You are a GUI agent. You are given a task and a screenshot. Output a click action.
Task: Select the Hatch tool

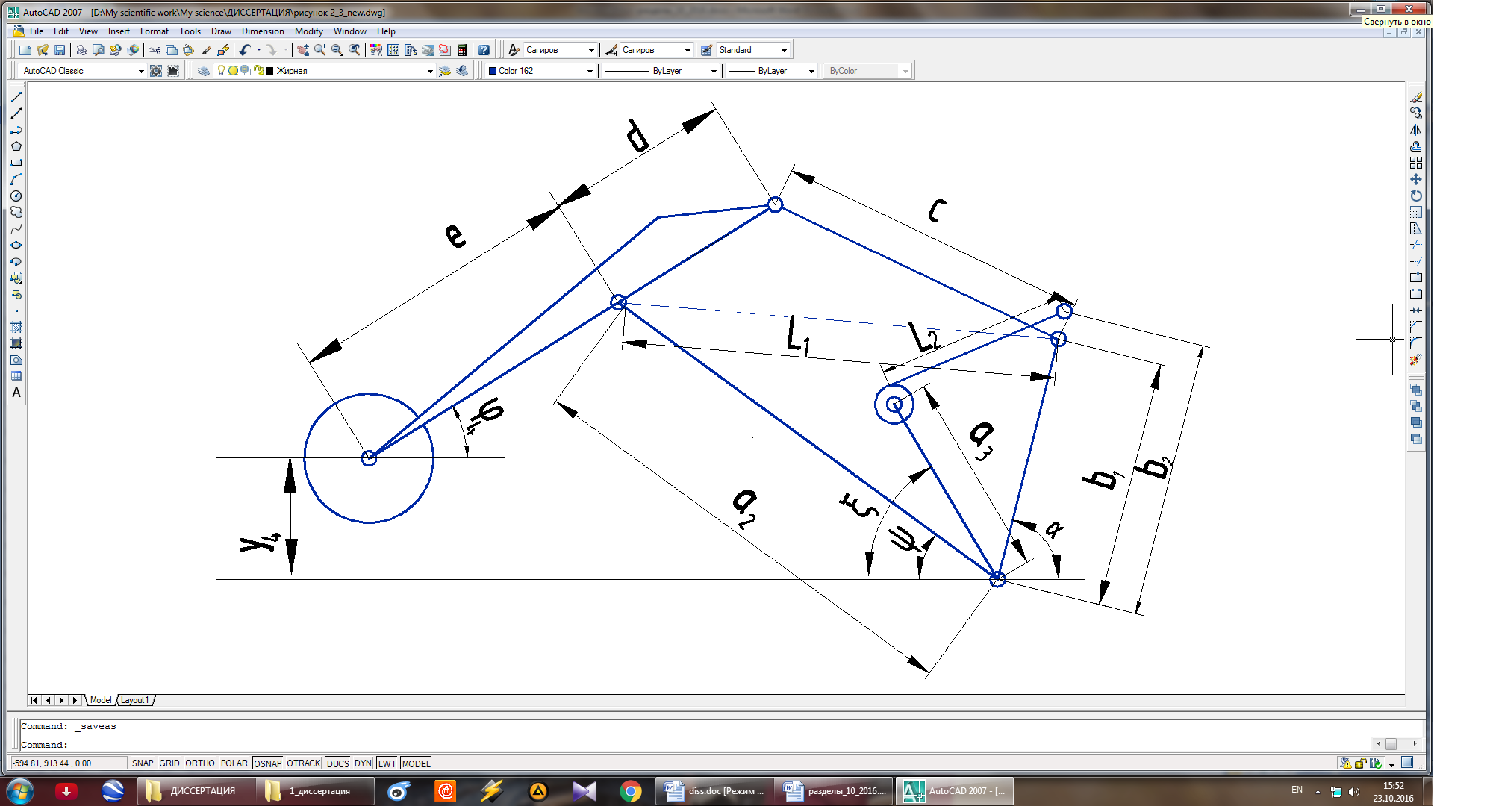coord(16,327)
